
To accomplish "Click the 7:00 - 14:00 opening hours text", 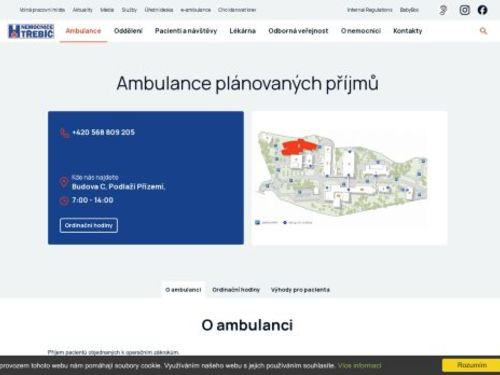I will coord(93,200).
